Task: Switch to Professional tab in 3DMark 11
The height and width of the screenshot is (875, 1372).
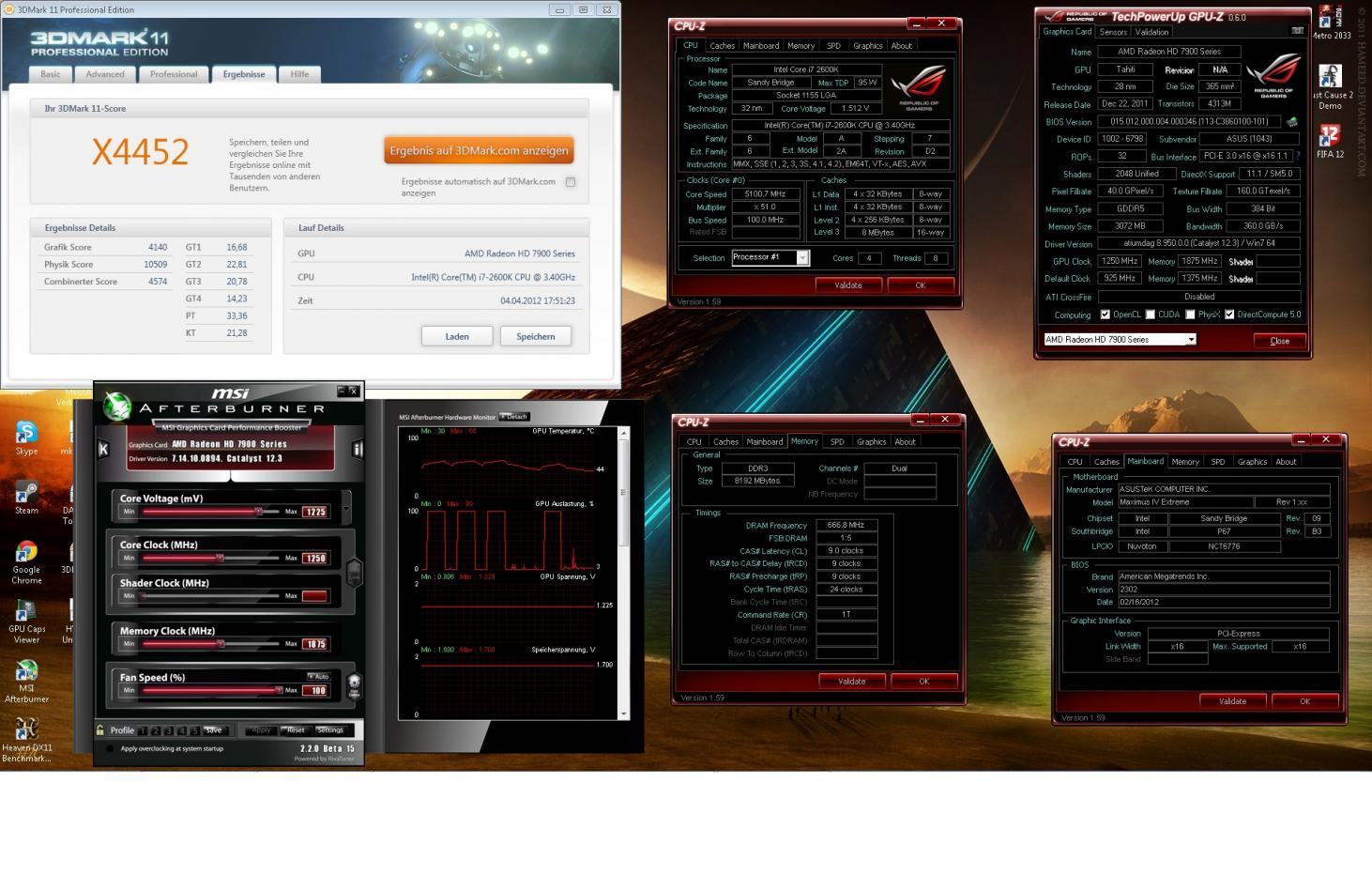Action: pos(174,74)
